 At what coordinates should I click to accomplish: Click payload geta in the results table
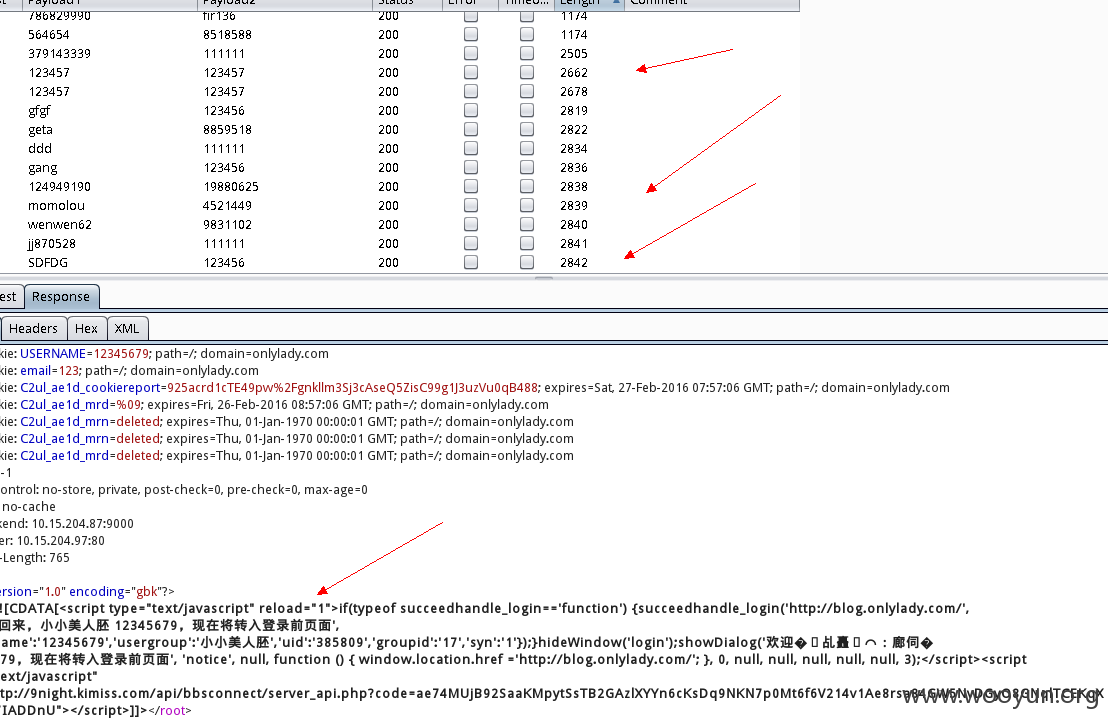click(x=40, y=130)
